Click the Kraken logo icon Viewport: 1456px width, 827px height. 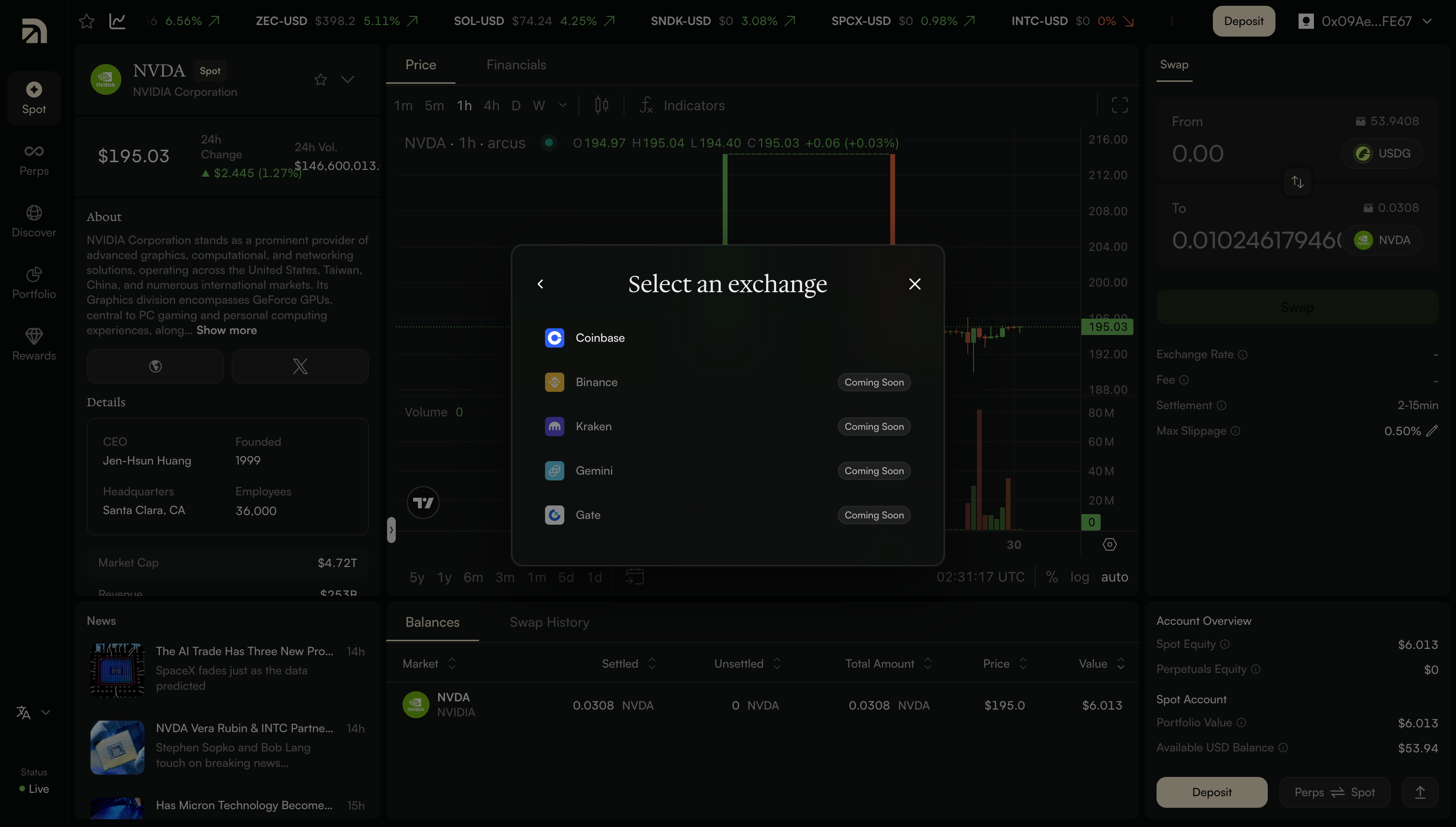click(555, 426)
